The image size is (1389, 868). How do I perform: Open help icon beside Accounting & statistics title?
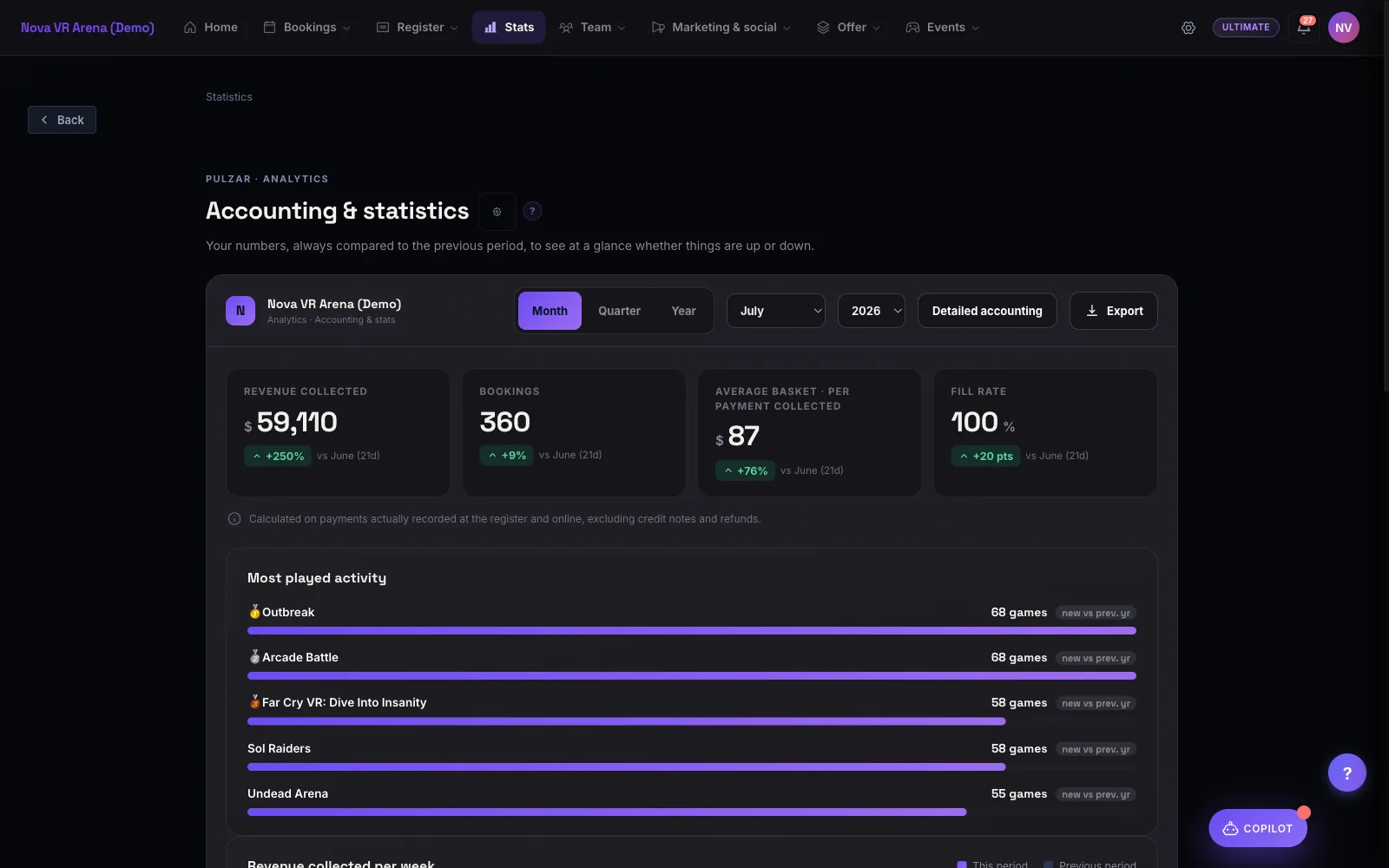[532, 211]
